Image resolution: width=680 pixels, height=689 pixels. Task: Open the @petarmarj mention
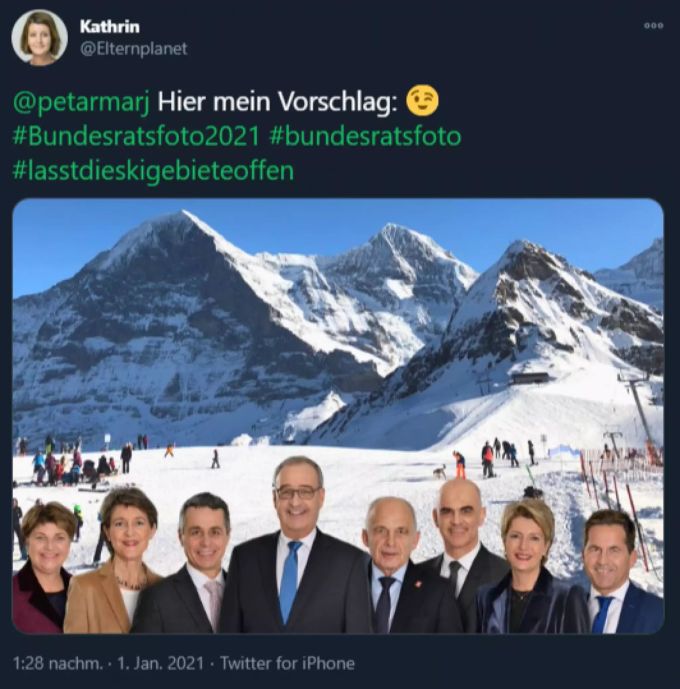tap(81, 102)
